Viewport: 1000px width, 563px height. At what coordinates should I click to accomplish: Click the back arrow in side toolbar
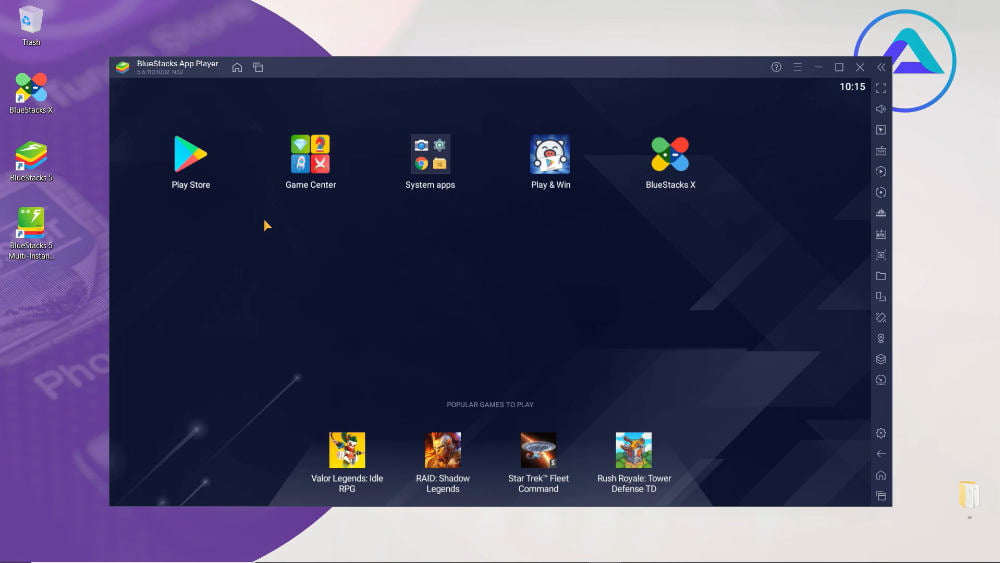pos(881,454)
